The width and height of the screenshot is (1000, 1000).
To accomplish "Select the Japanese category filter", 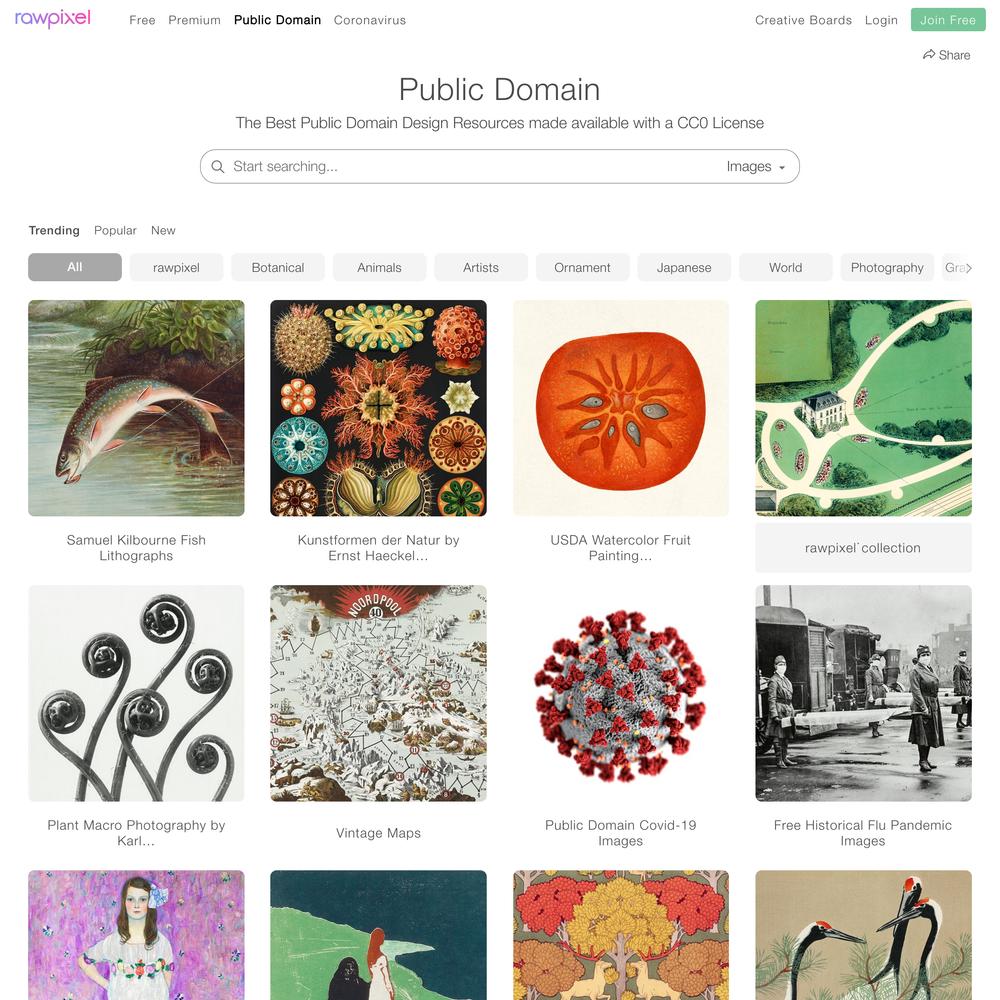I will click(684, 267).
